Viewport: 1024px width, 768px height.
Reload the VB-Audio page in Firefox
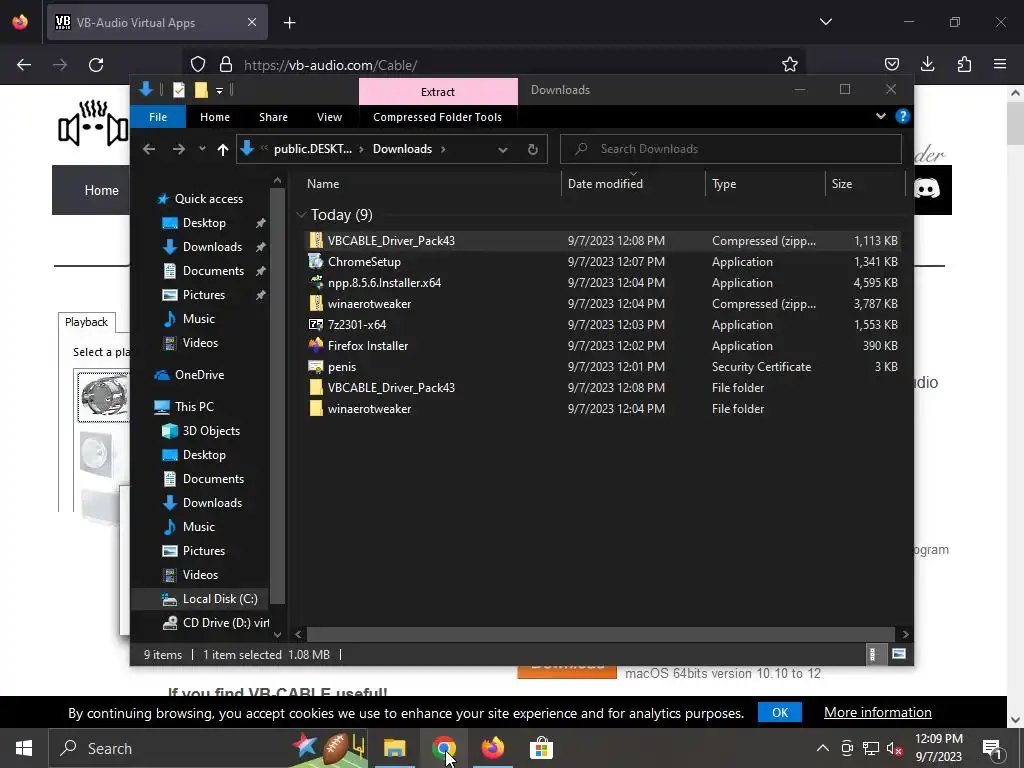coord(96,65)
